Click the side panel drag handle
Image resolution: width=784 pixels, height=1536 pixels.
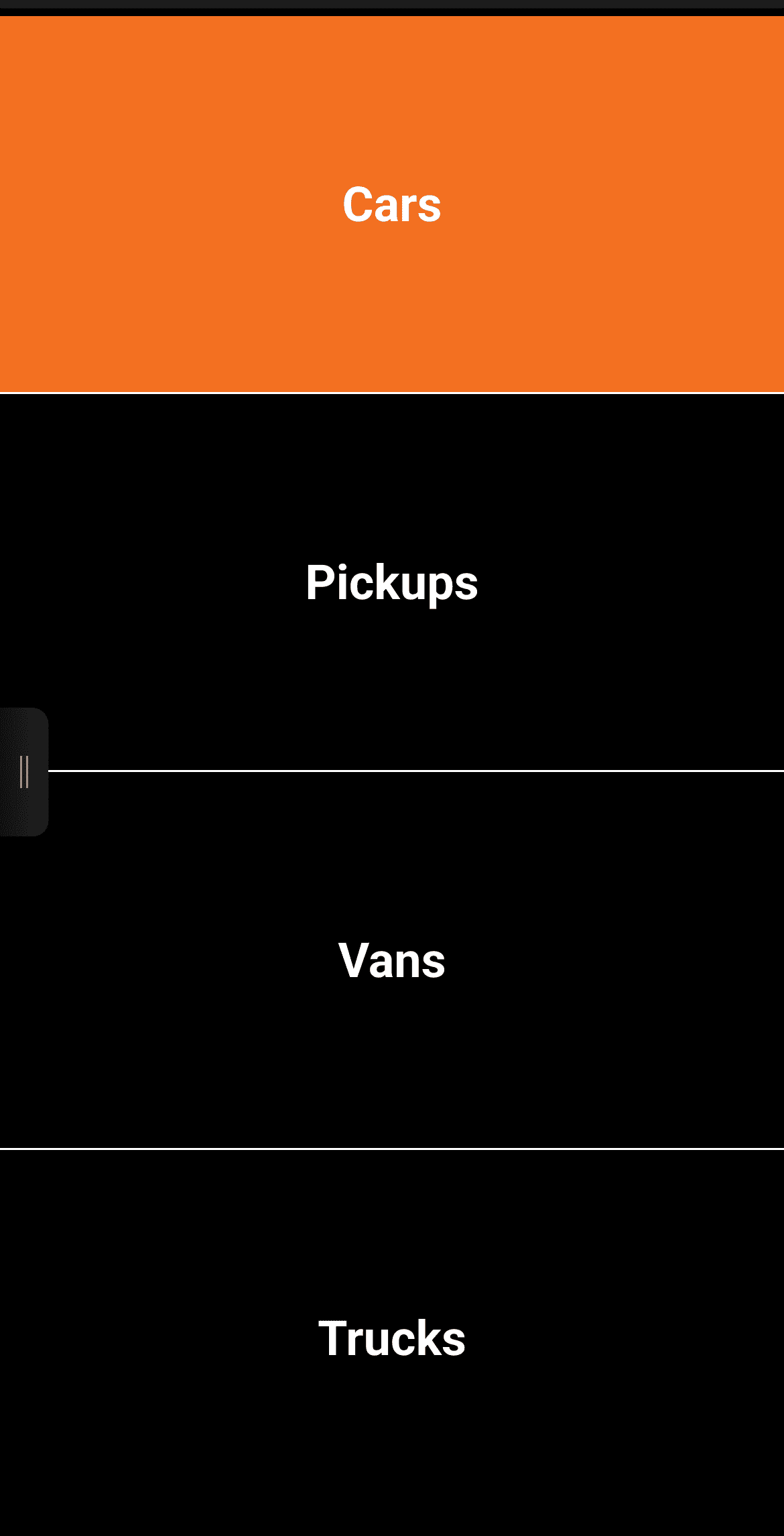point(24,771)
